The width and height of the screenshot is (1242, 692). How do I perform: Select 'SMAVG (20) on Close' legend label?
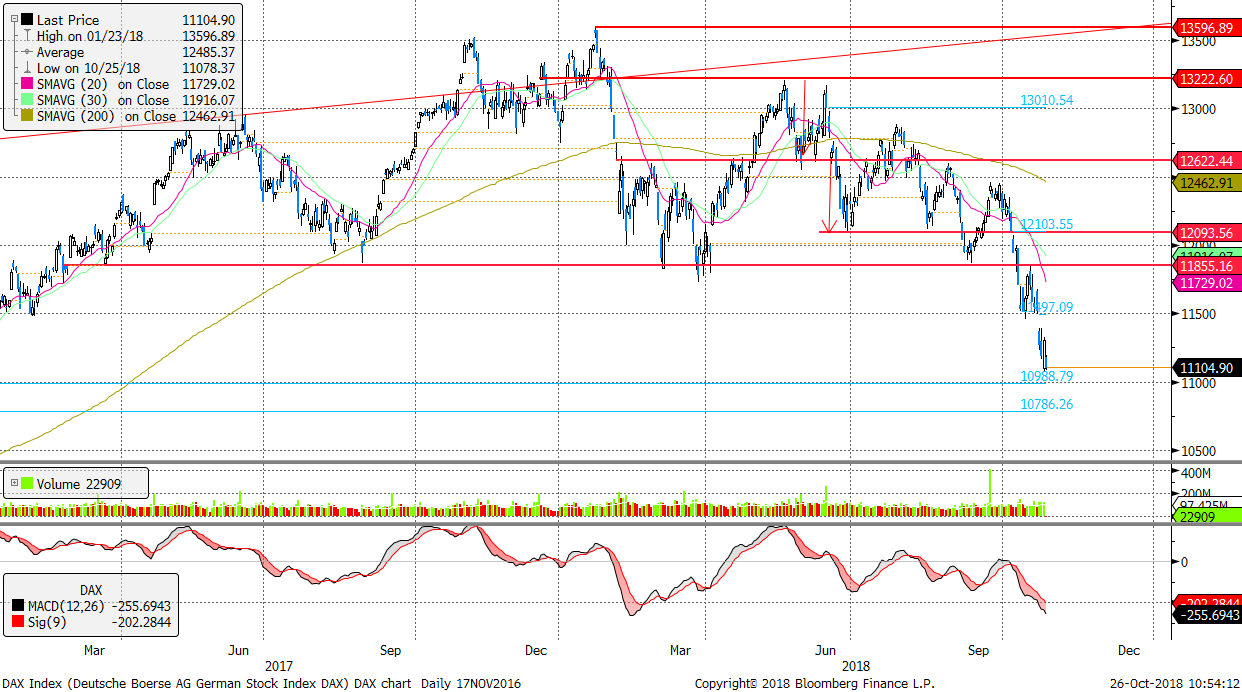103,84
